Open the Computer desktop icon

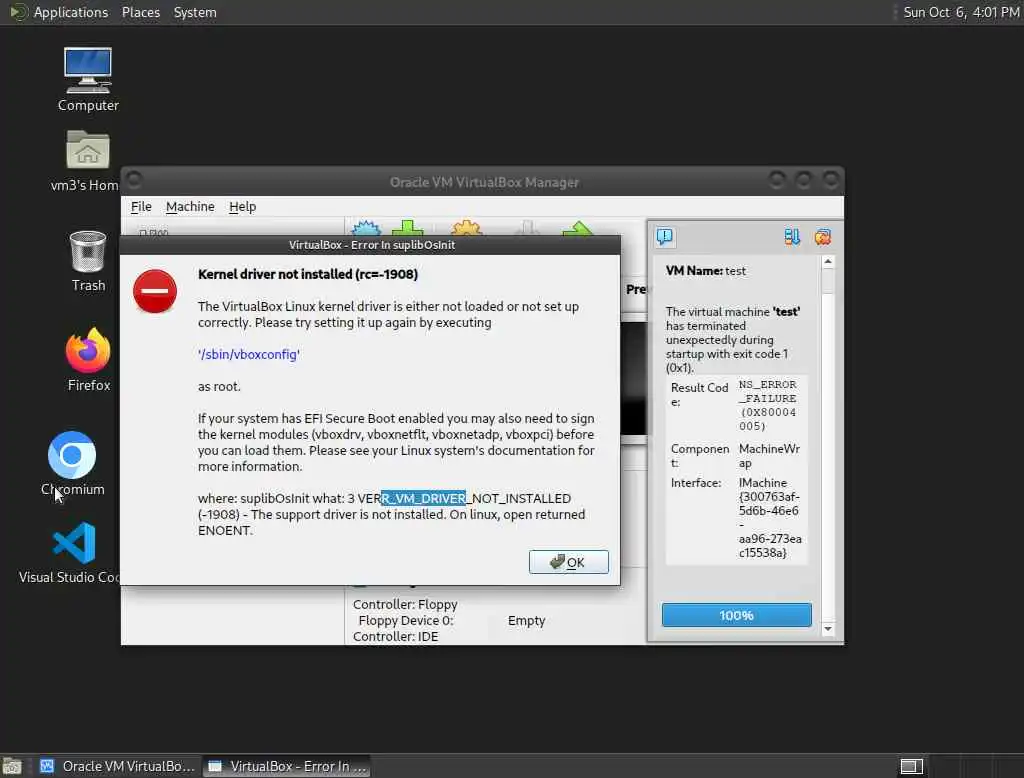(x=88, y=80)
